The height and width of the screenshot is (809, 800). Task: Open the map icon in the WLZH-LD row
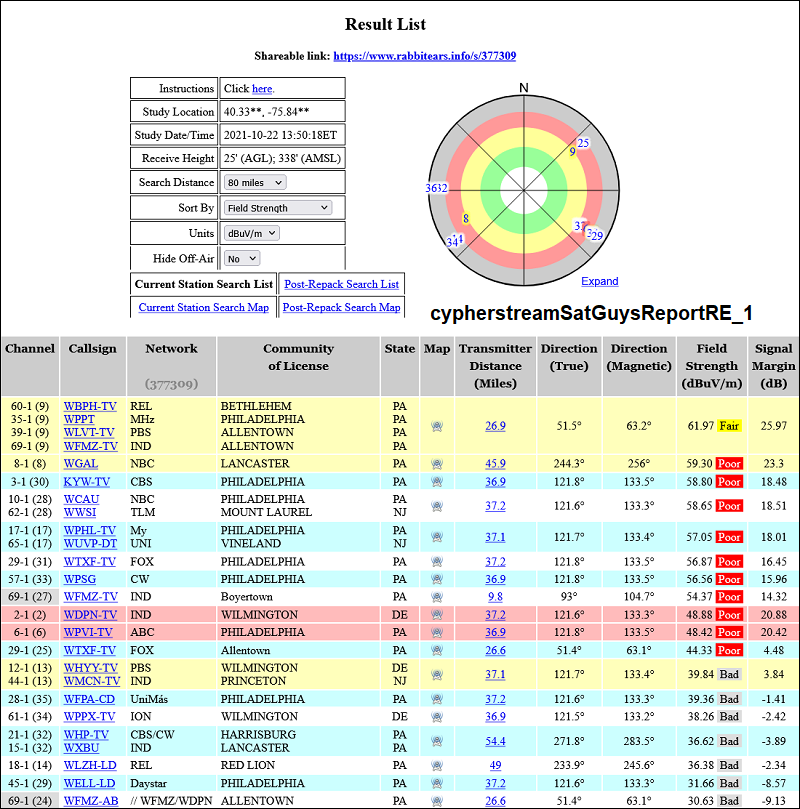(437, 766)
